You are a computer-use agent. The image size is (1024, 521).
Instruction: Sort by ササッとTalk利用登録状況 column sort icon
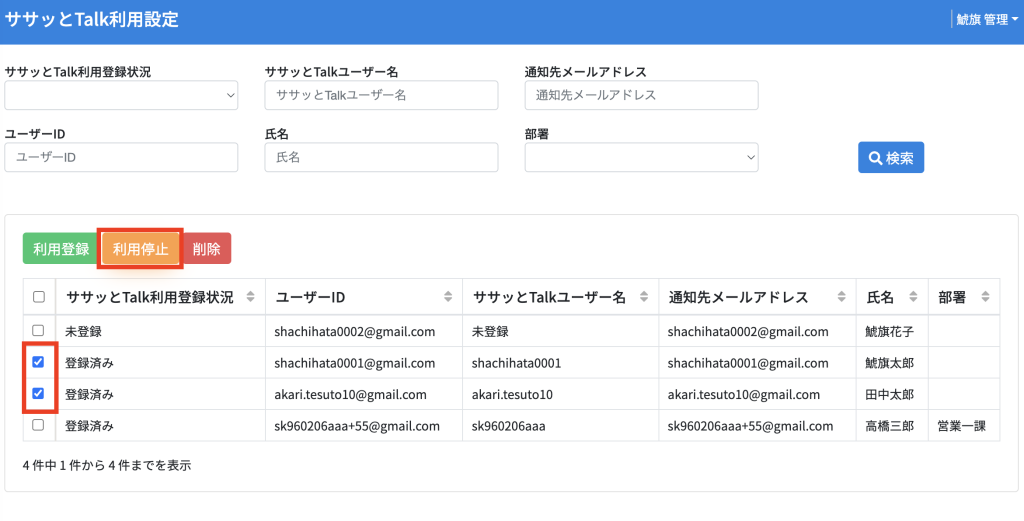[x=250, y=297]
